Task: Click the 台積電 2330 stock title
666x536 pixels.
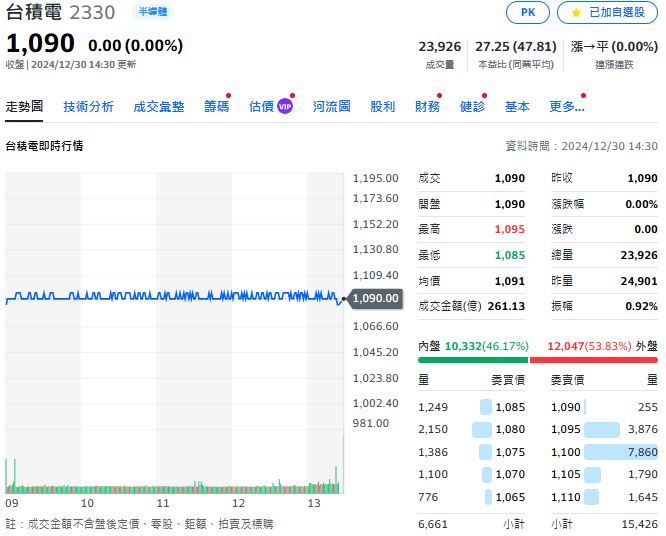Action: tap(60, 12)
